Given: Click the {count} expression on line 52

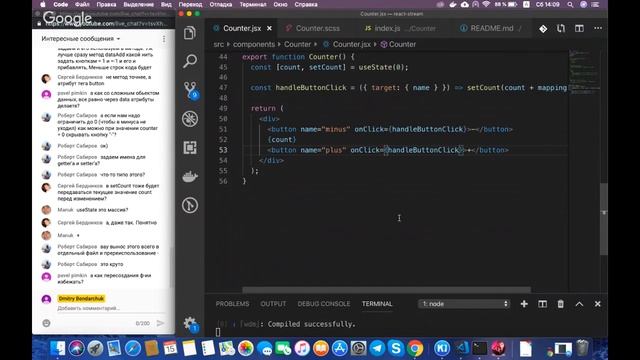Looking at the screenshot, I should coord(282,140).
